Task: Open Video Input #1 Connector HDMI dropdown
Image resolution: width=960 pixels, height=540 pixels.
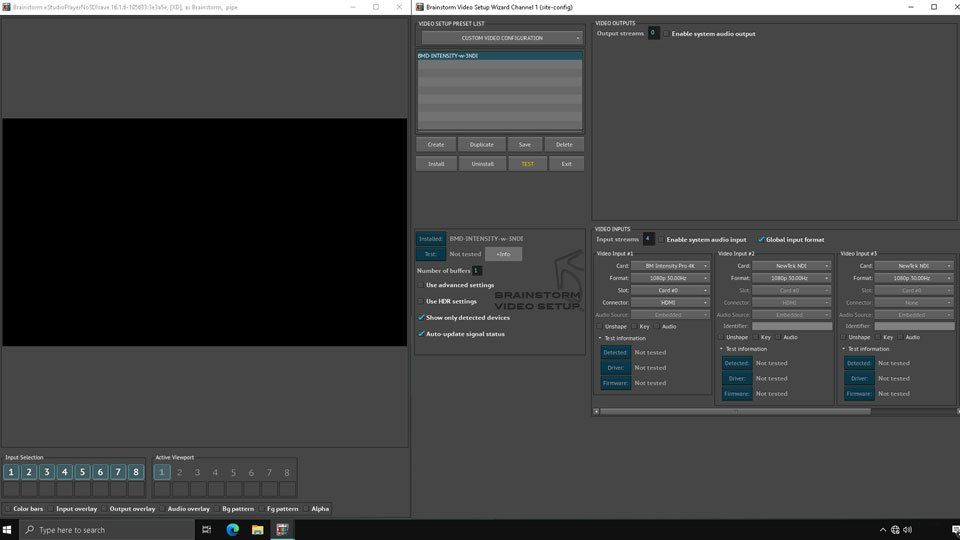Action: [x=670, y=302]
